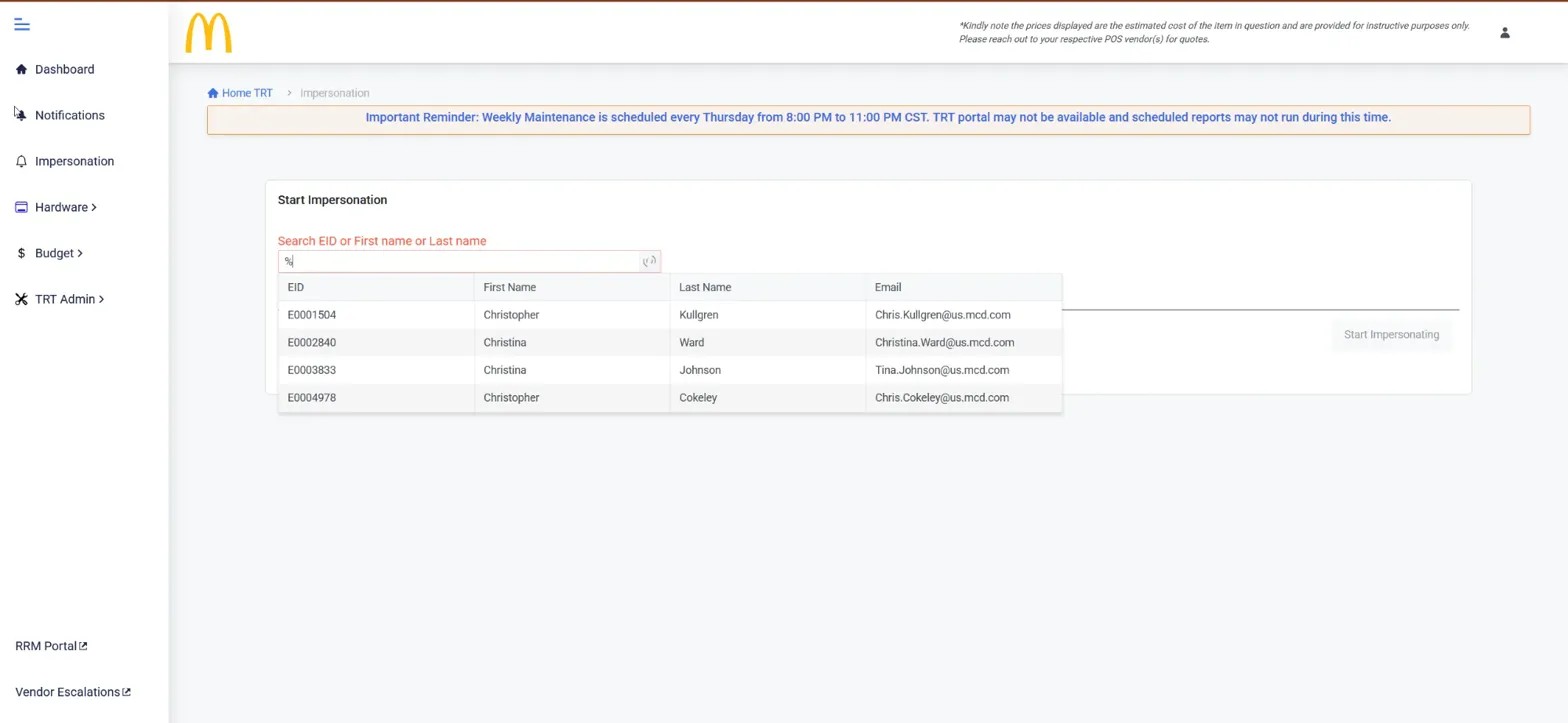
Task: Click the spinner icon in search field
Action: click(x=649, y=261)
